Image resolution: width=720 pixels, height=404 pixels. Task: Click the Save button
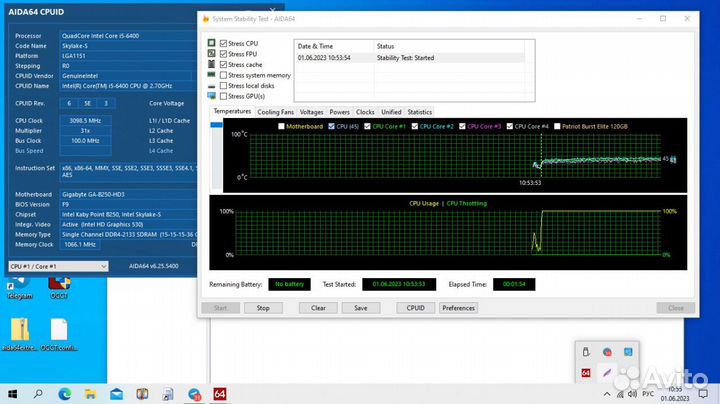coord(361,308)
